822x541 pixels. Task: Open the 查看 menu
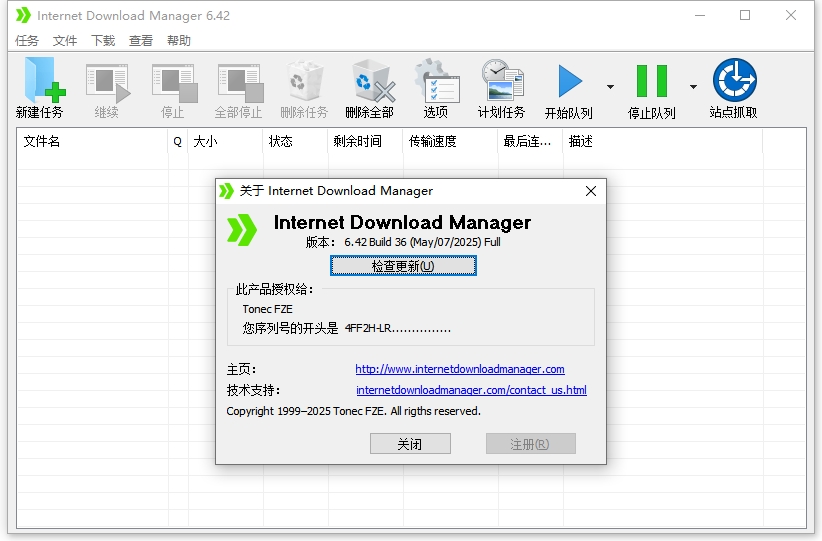click(x=141, y=41)
